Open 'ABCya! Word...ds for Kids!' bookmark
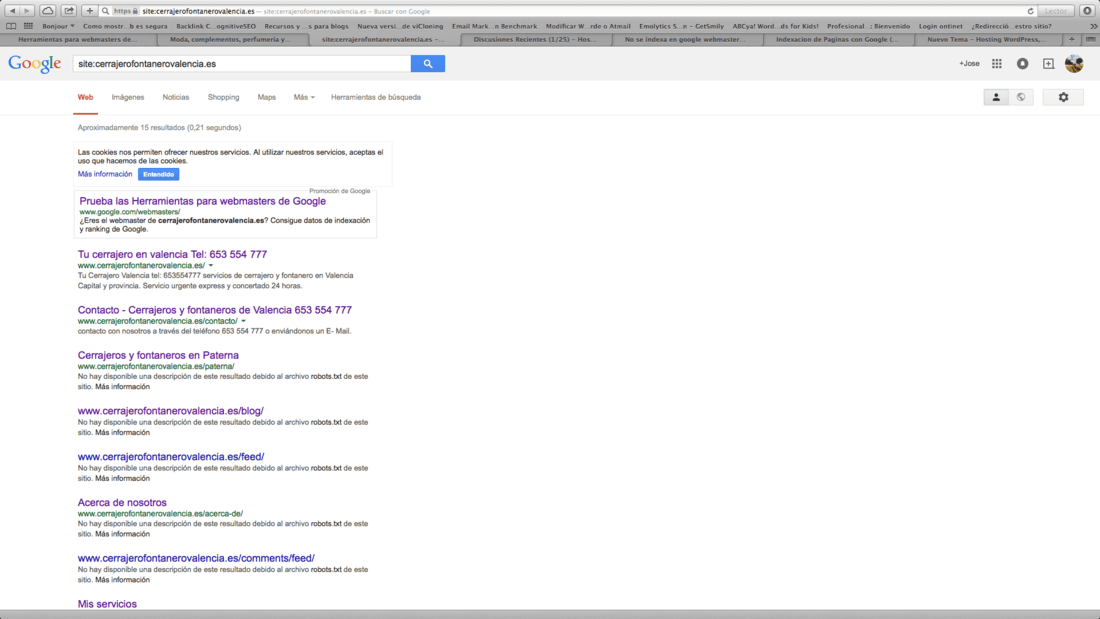Viewport: 1100px width, 619px height. [775, 26]
